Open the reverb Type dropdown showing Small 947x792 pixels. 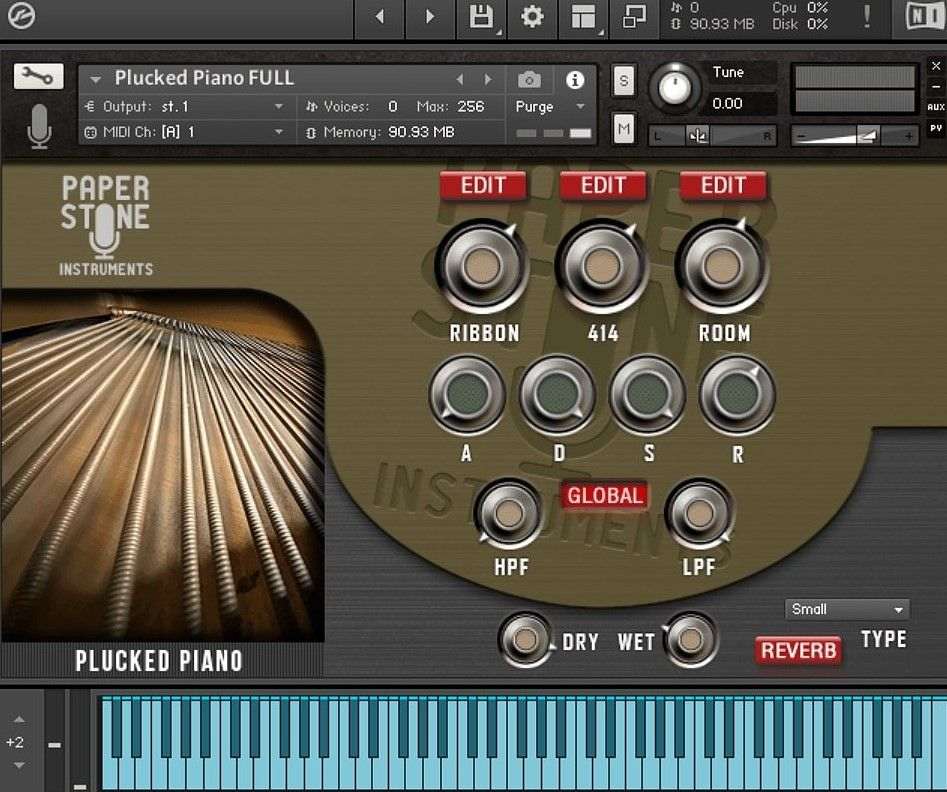(x=846, y=608)
